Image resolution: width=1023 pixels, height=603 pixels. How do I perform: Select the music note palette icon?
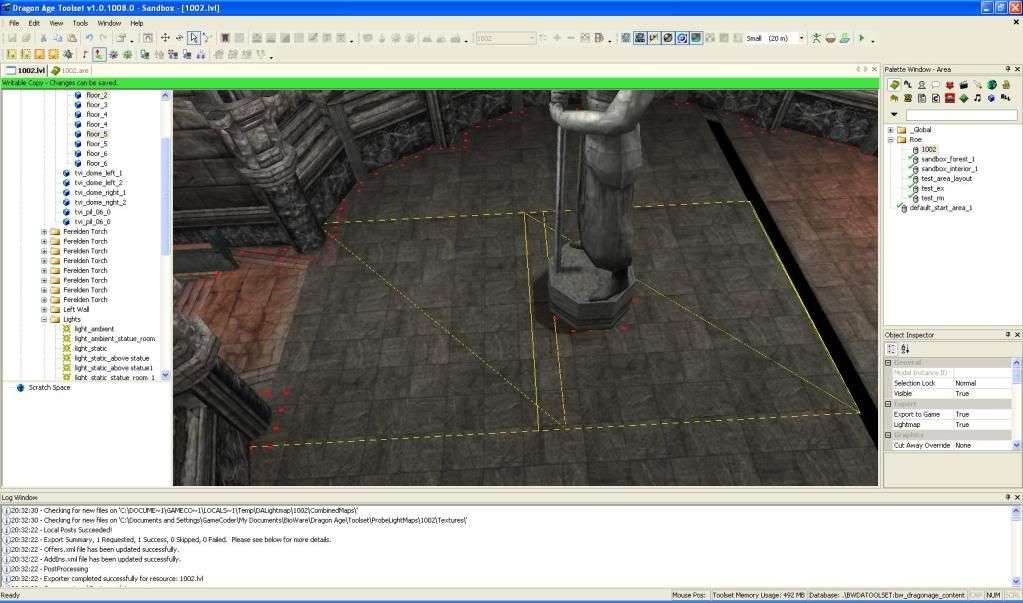tap(977, 98)
